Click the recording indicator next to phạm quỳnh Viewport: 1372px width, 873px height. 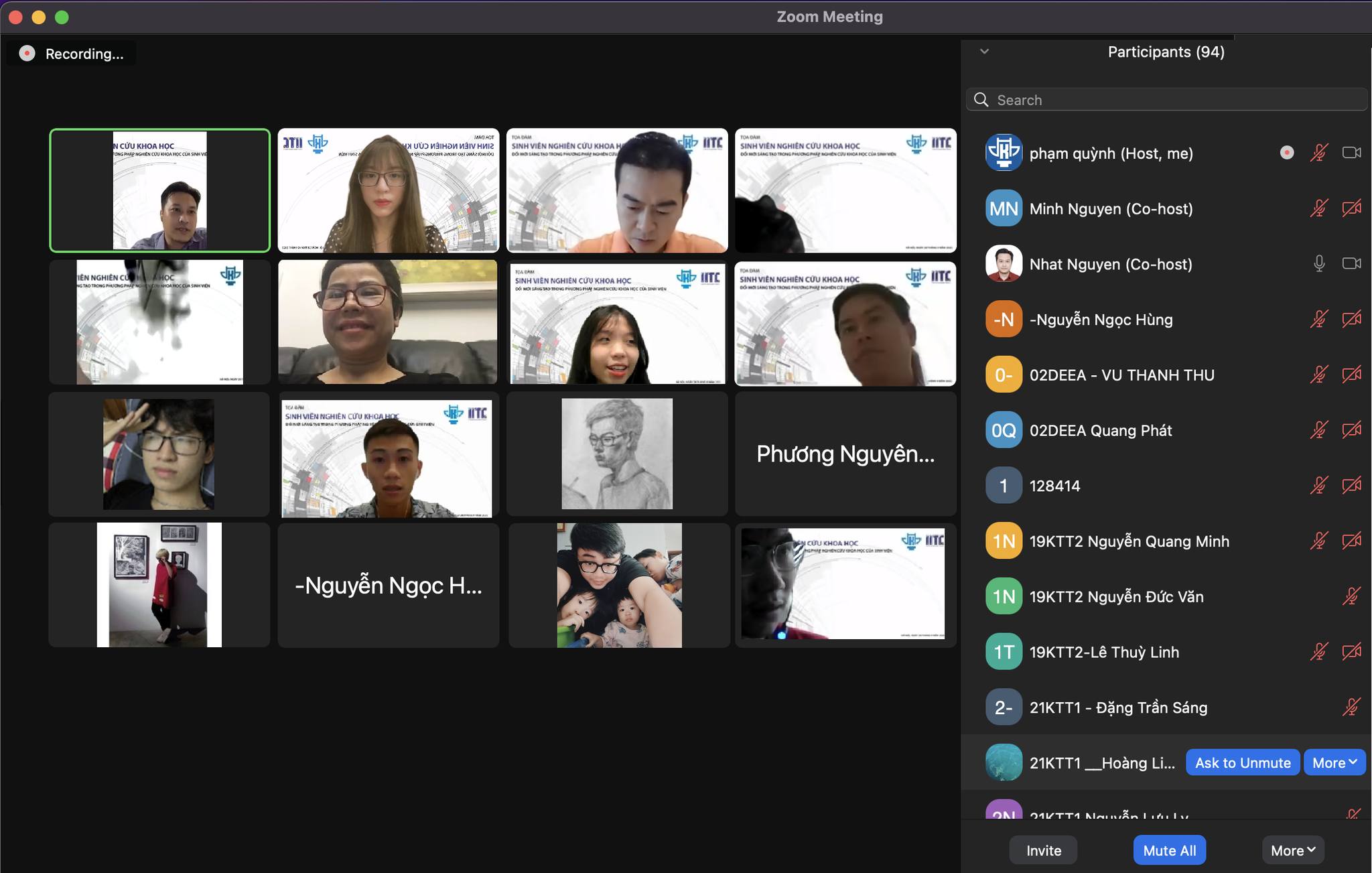[x=1286, y=153]
